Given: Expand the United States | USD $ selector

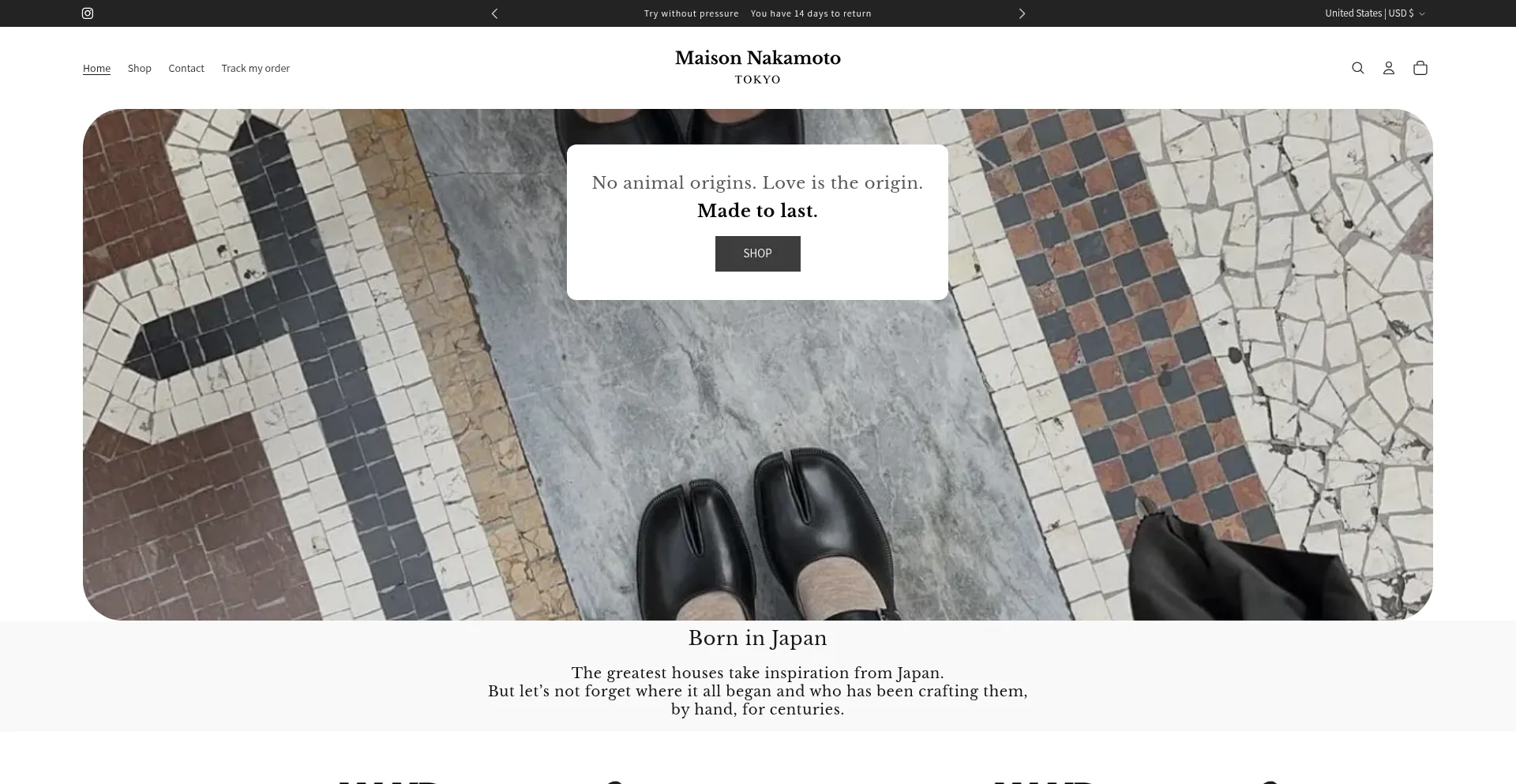Looking at the screenshot, I should pyautogui.click(x=1374, y=13).
